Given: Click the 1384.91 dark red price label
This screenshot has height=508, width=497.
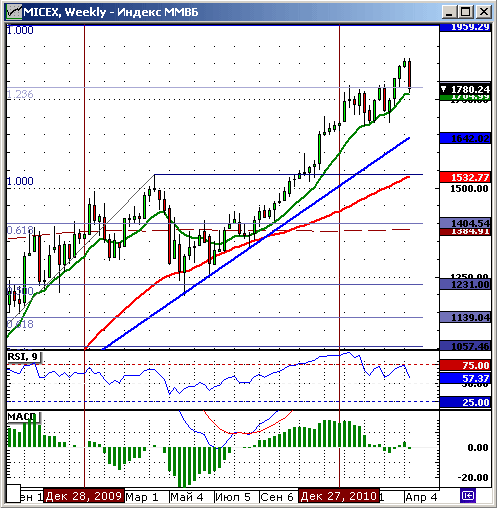Looking at the screenshot, I should pyautogui.click(x=465, y=232).
